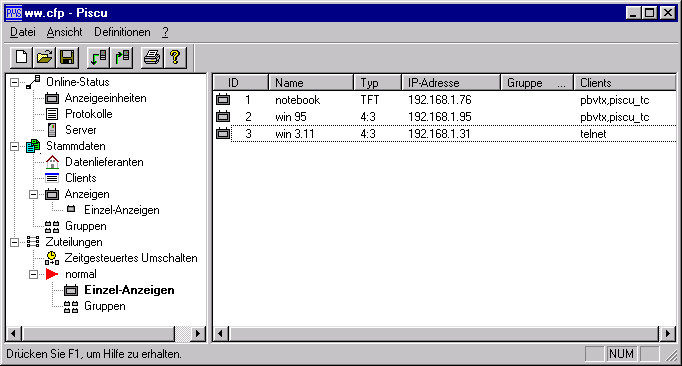This screenshot has width=682, height=366.
Task: Click the download-from-server arrow toolbar icon
Action: tap(98, 57)
